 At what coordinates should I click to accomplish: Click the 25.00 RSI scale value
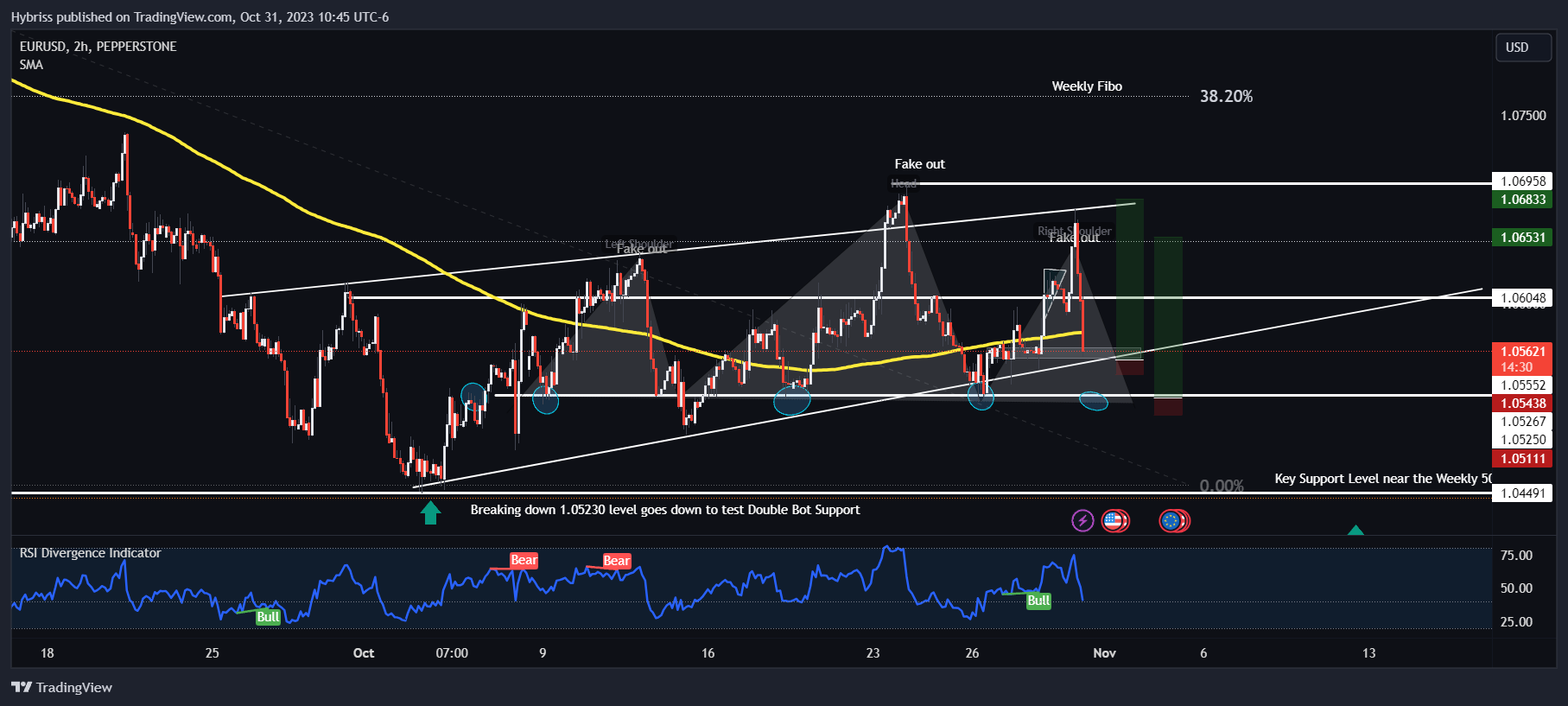pos(1516,622)
